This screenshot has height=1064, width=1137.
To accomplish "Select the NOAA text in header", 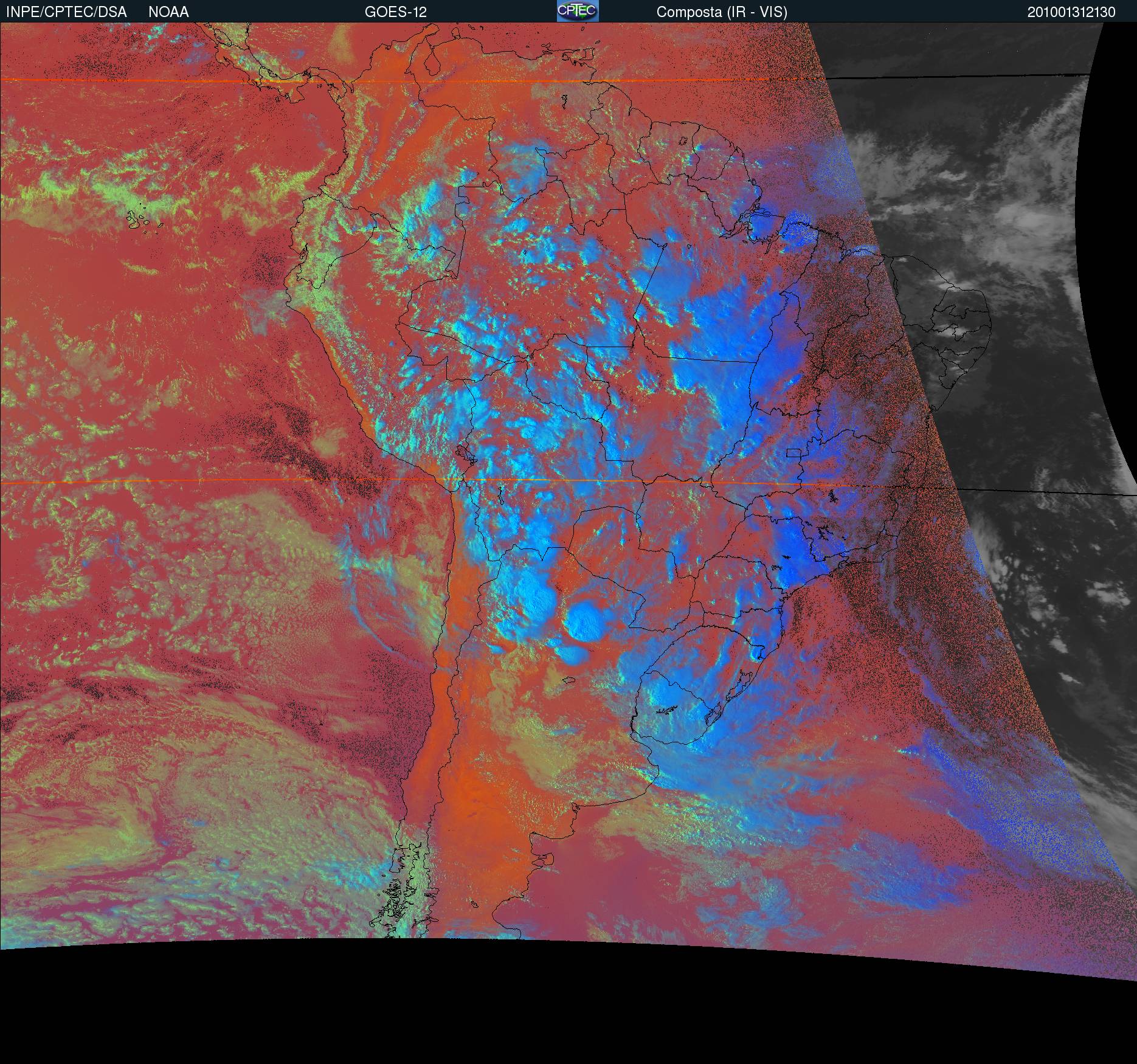I will 168,12.
